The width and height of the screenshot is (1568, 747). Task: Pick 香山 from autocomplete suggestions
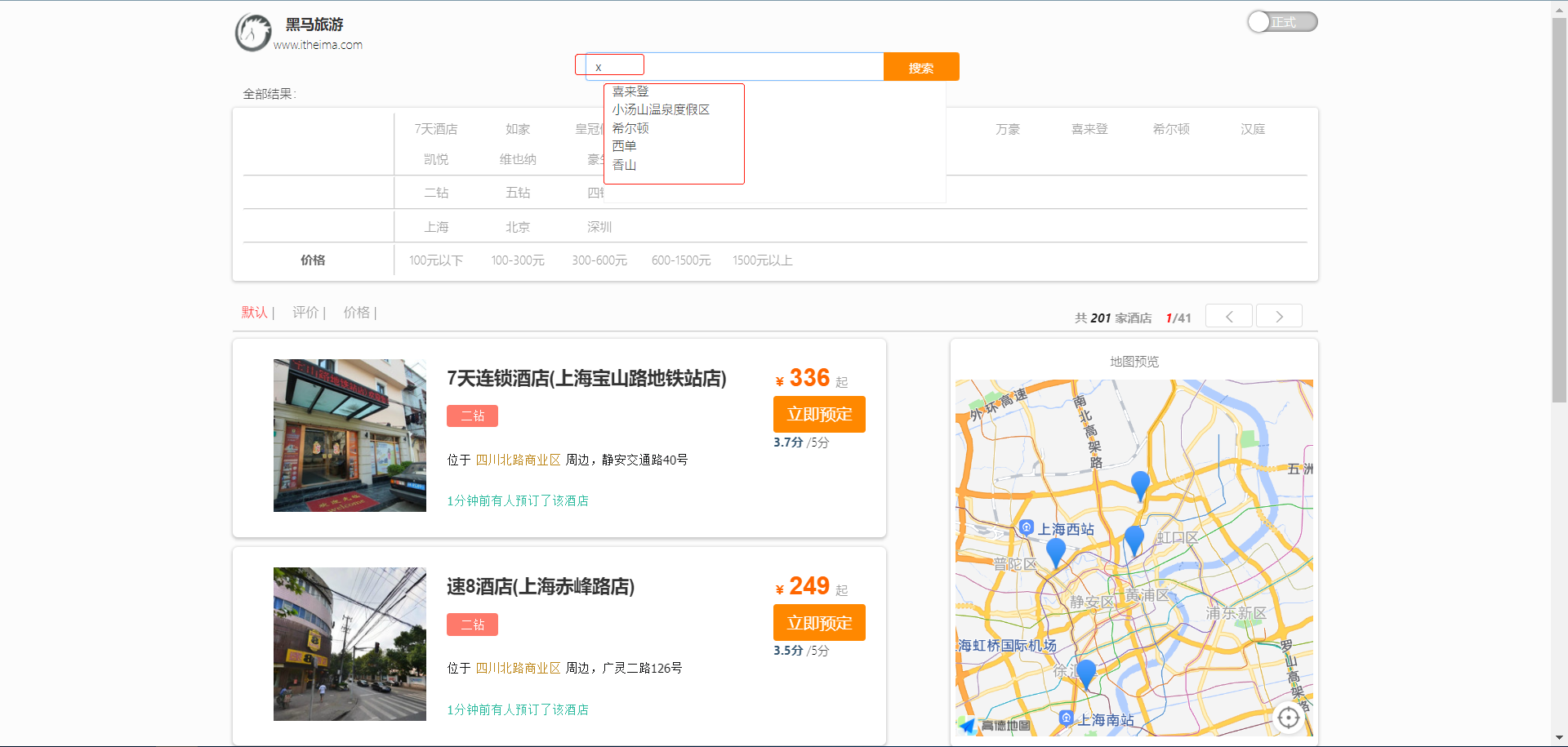click(624, 165)
